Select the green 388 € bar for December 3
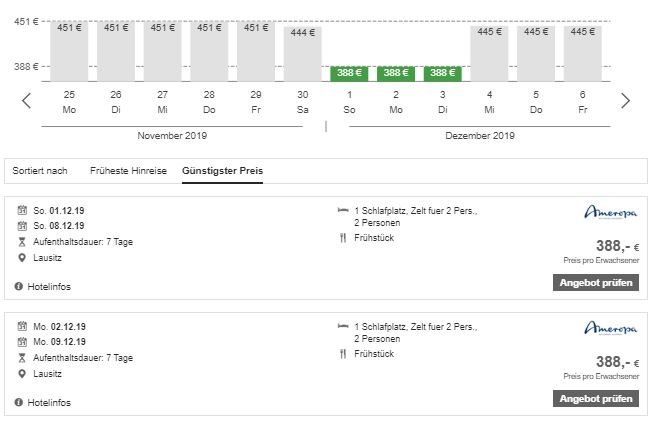This screenshot has height=423, width=657. (441, 73)
